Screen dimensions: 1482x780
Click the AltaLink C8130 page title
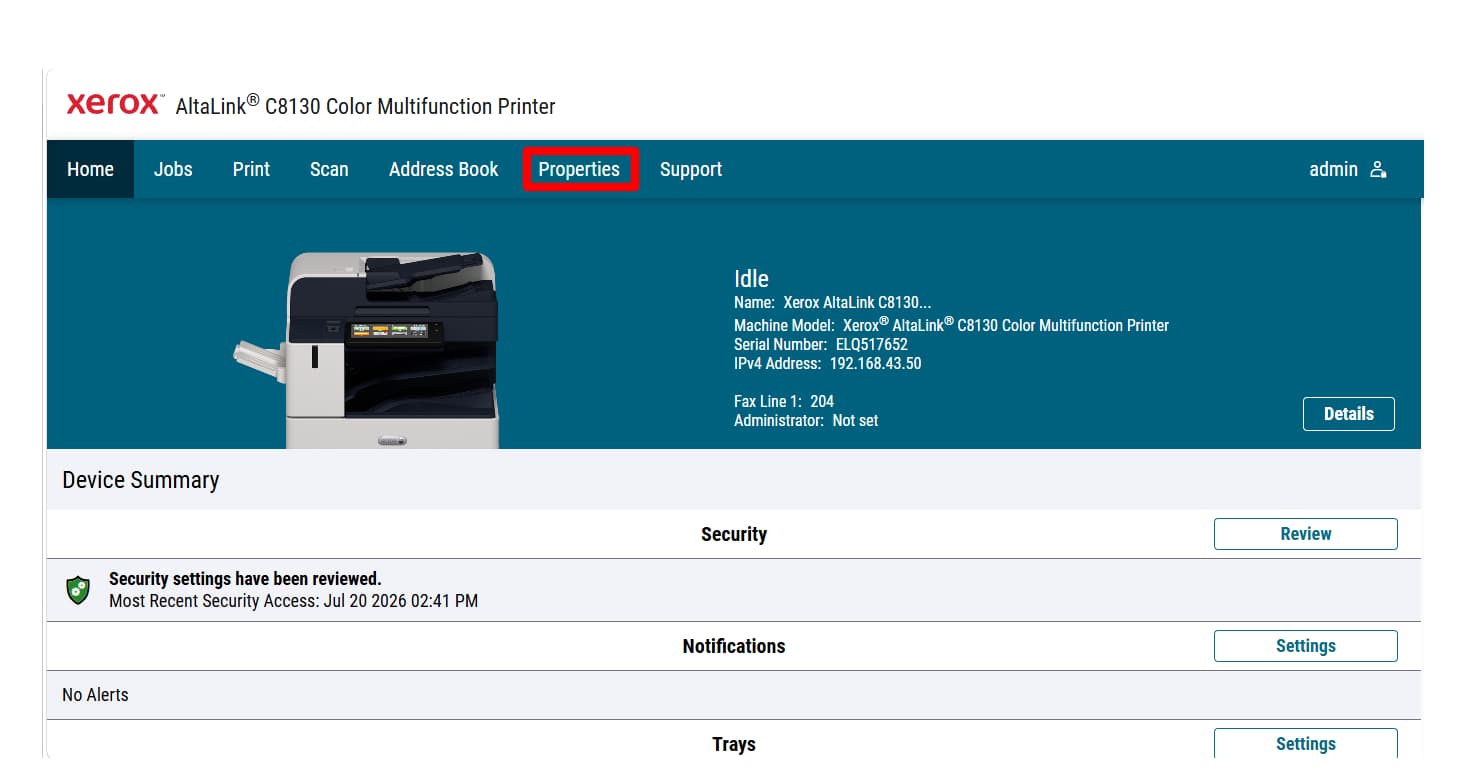click(x=365, y=105)
